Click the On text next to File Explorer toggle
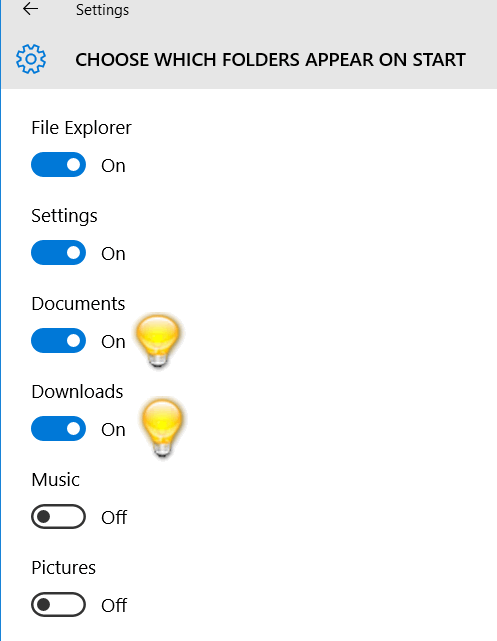This screenshot has width=497, height=641. pos(113,166)
